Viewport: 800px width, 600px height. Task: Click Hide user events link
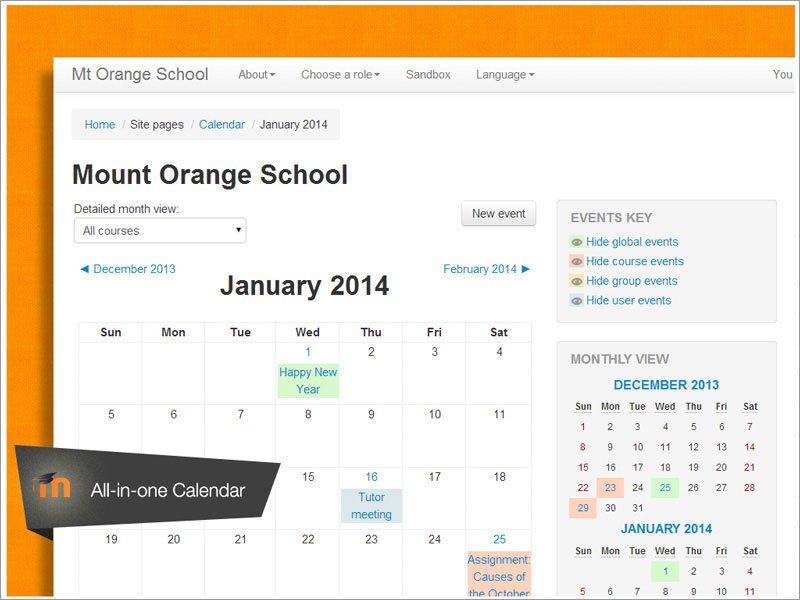click(629, 301)
